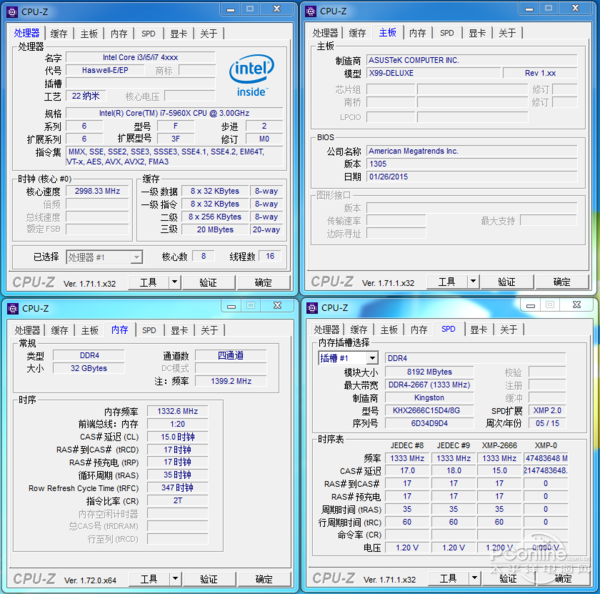Screen dimensions: 600x594
Task: Open 显卡 tab in the processor window
Action: tap(178, 34)
